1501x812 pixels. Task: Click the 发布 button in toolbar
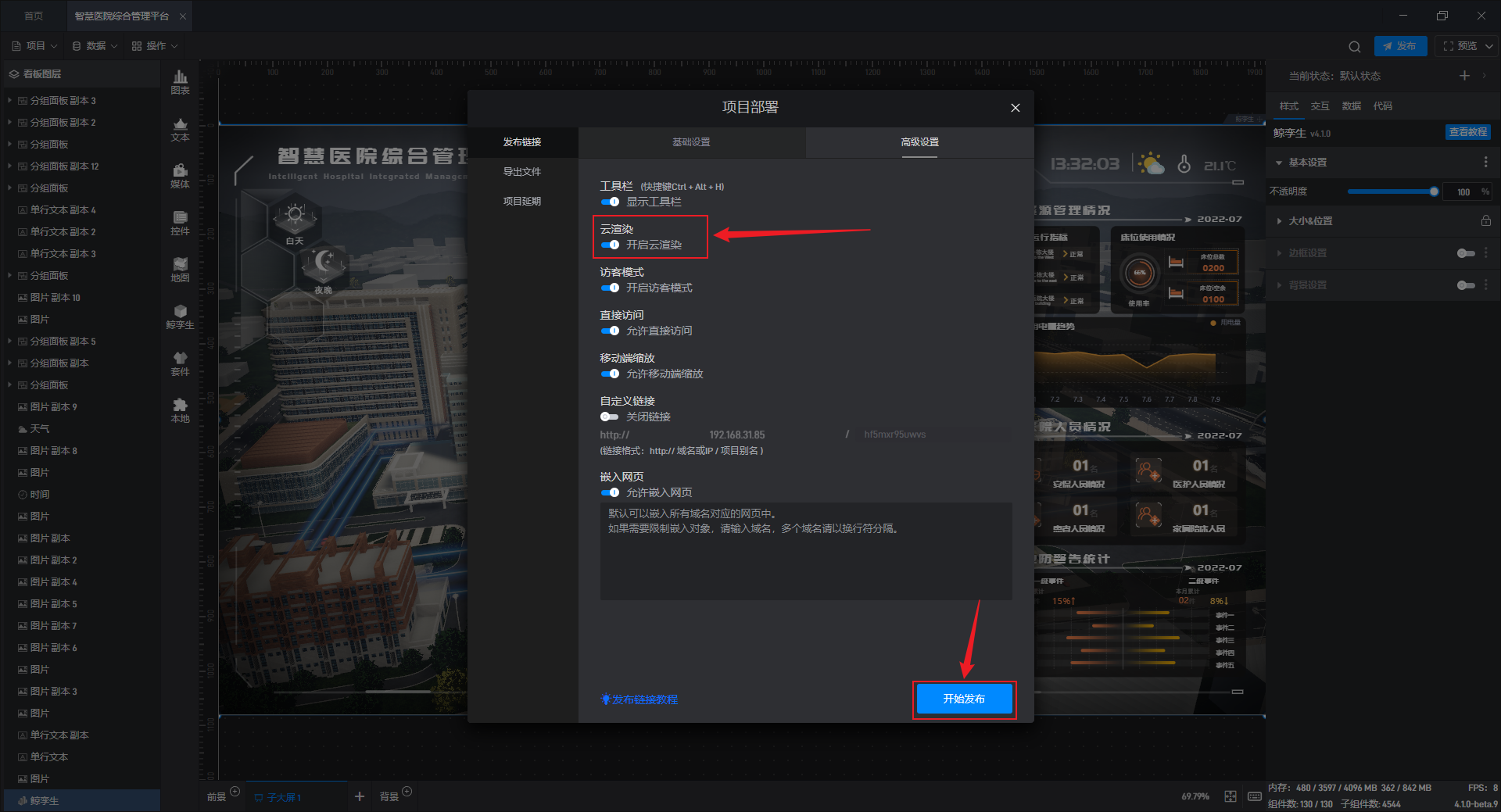point(1400,46)
